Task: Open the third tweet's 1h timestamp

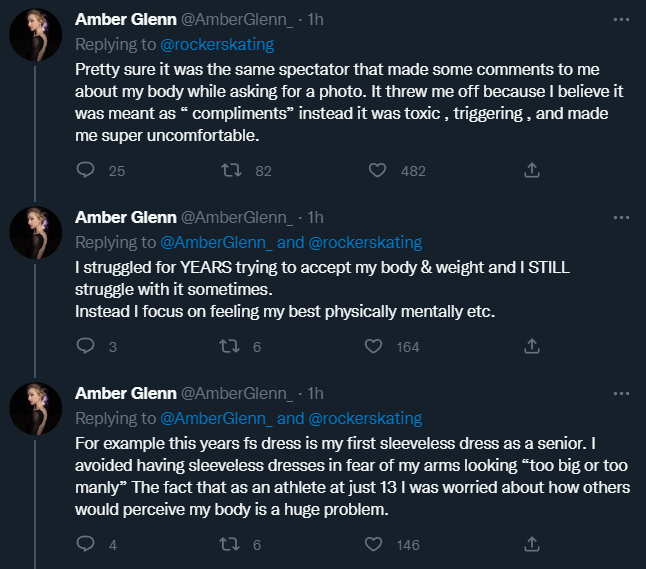Action: tap(315, 394)
